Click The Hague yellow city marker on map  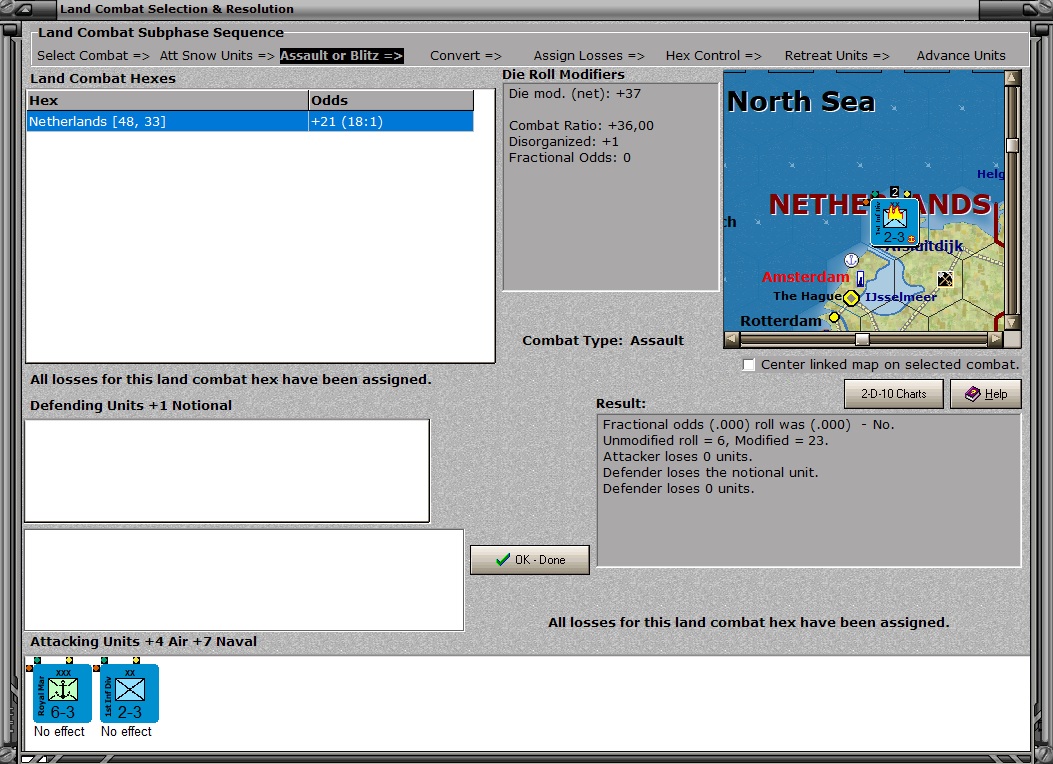(851, 297)
